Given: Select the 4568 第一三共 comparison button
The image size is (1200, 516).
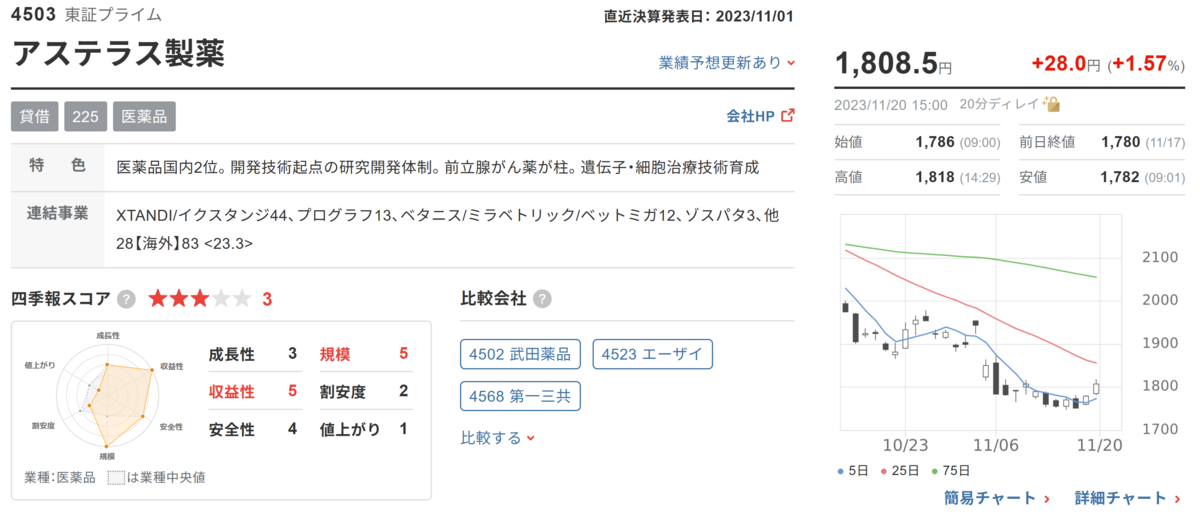Looking at the screenshot, I should click(520, 396).
